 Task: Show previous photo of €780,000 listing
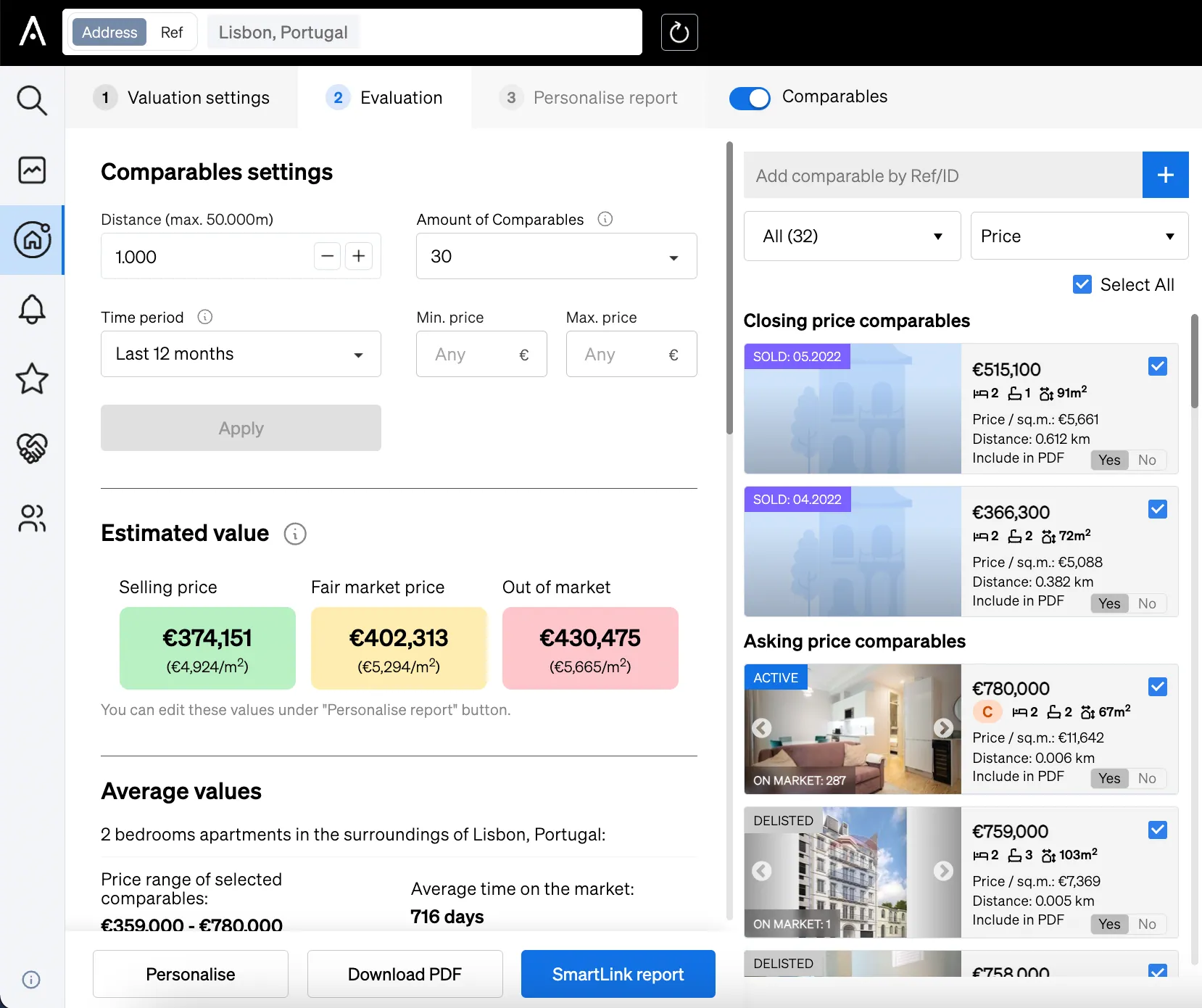click(761, 728)
